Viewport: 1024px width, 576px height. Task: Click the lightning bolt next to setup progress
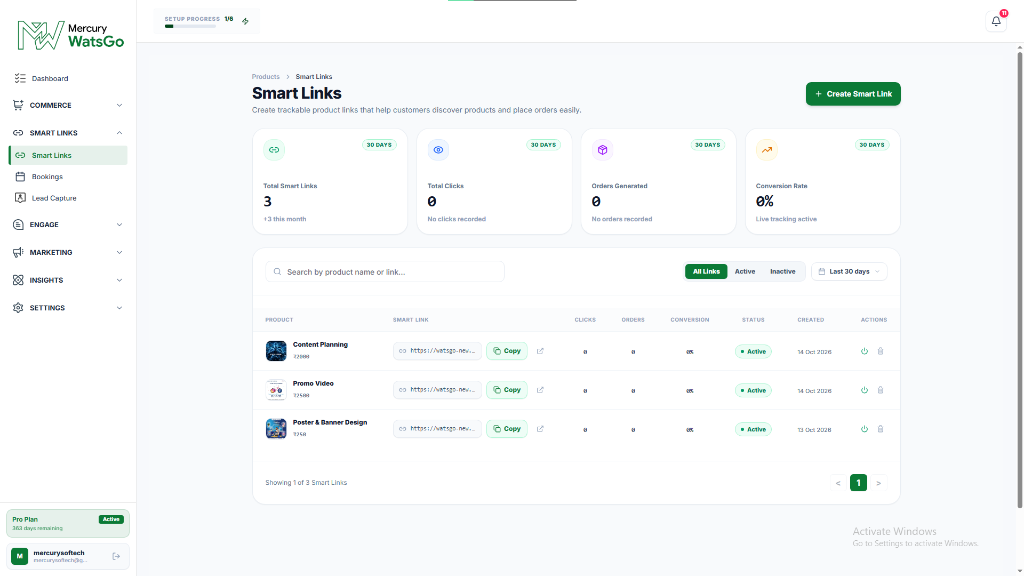coord(246,21)
